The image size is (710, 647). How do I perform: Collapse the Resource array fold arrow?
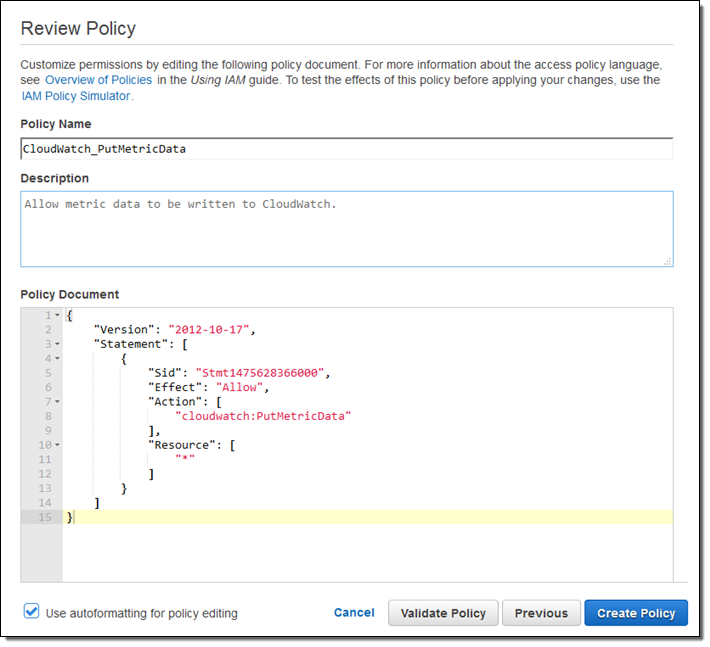57,445
